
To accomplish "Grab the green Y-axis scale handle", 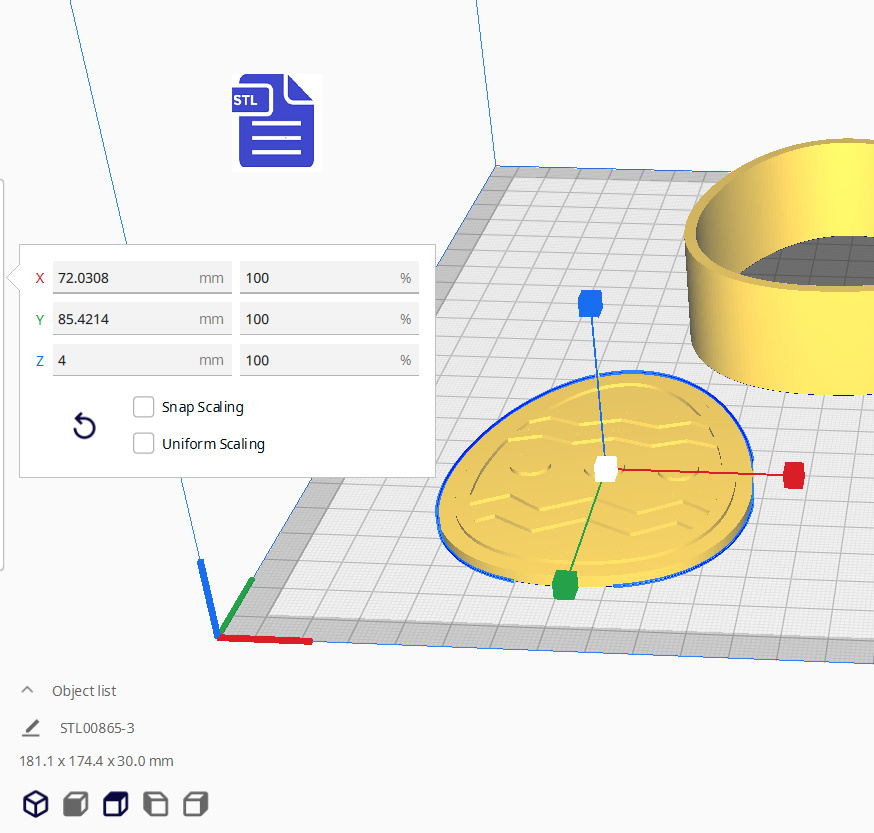I will (x=565, y=584).
